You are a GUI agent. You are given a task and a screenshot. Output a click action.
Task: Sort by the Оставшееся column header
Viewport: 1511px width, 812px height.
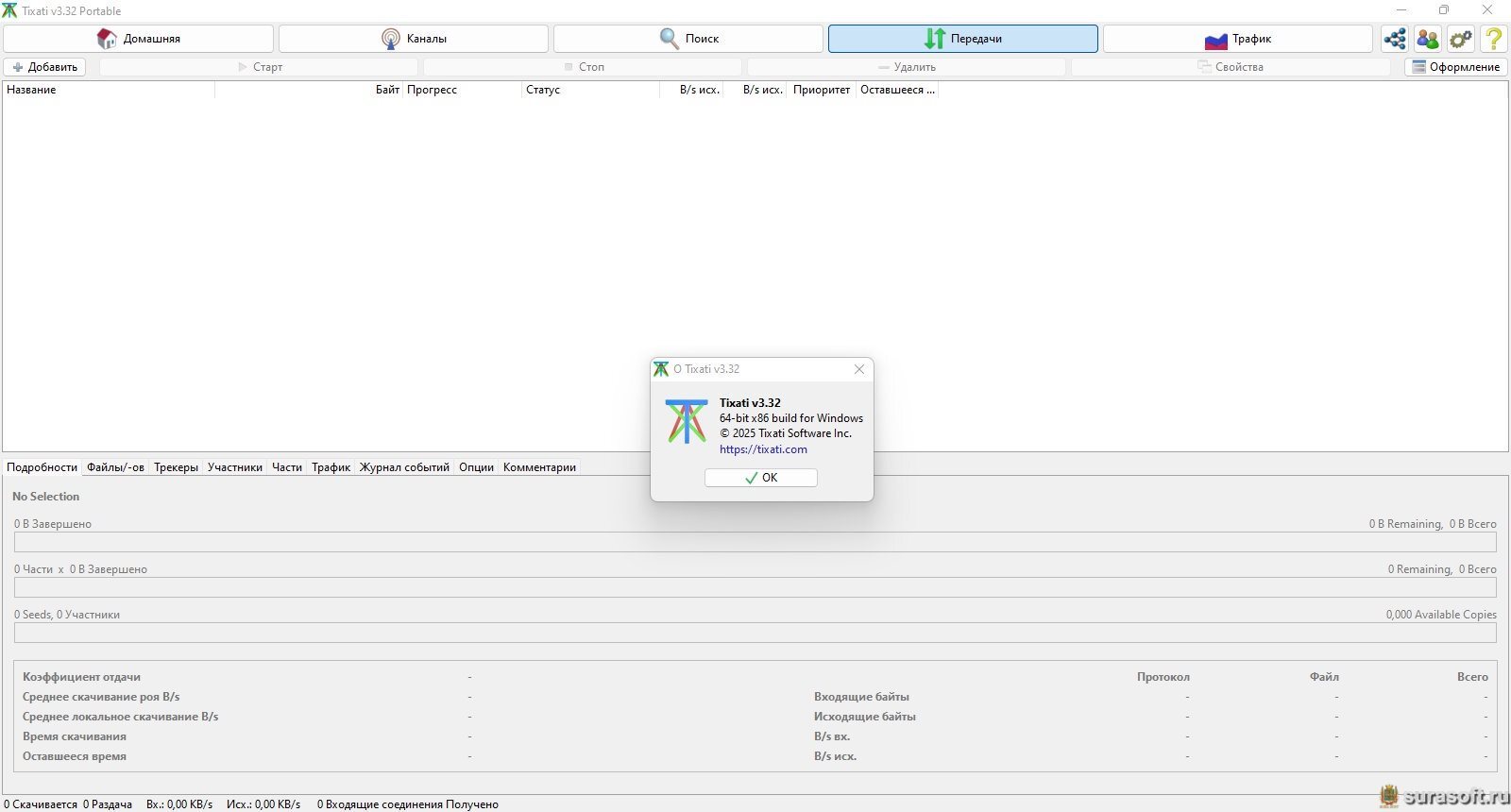896,90
